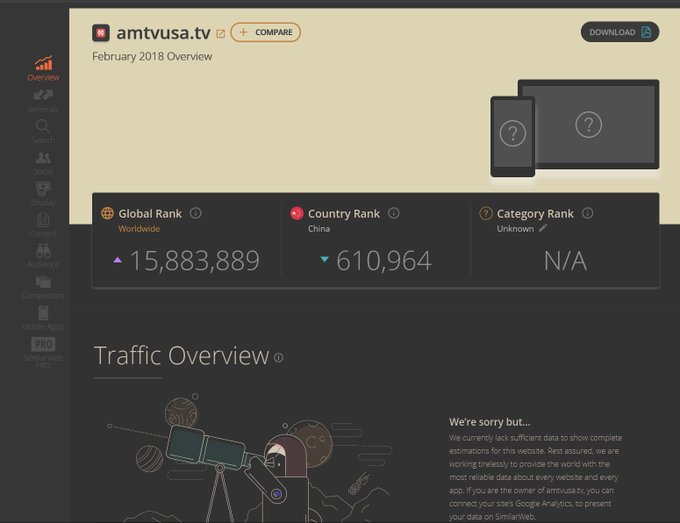680x523 pixels.
Task: Open SimilarWeb PRO in the sidebar
Action: point(43,350)
